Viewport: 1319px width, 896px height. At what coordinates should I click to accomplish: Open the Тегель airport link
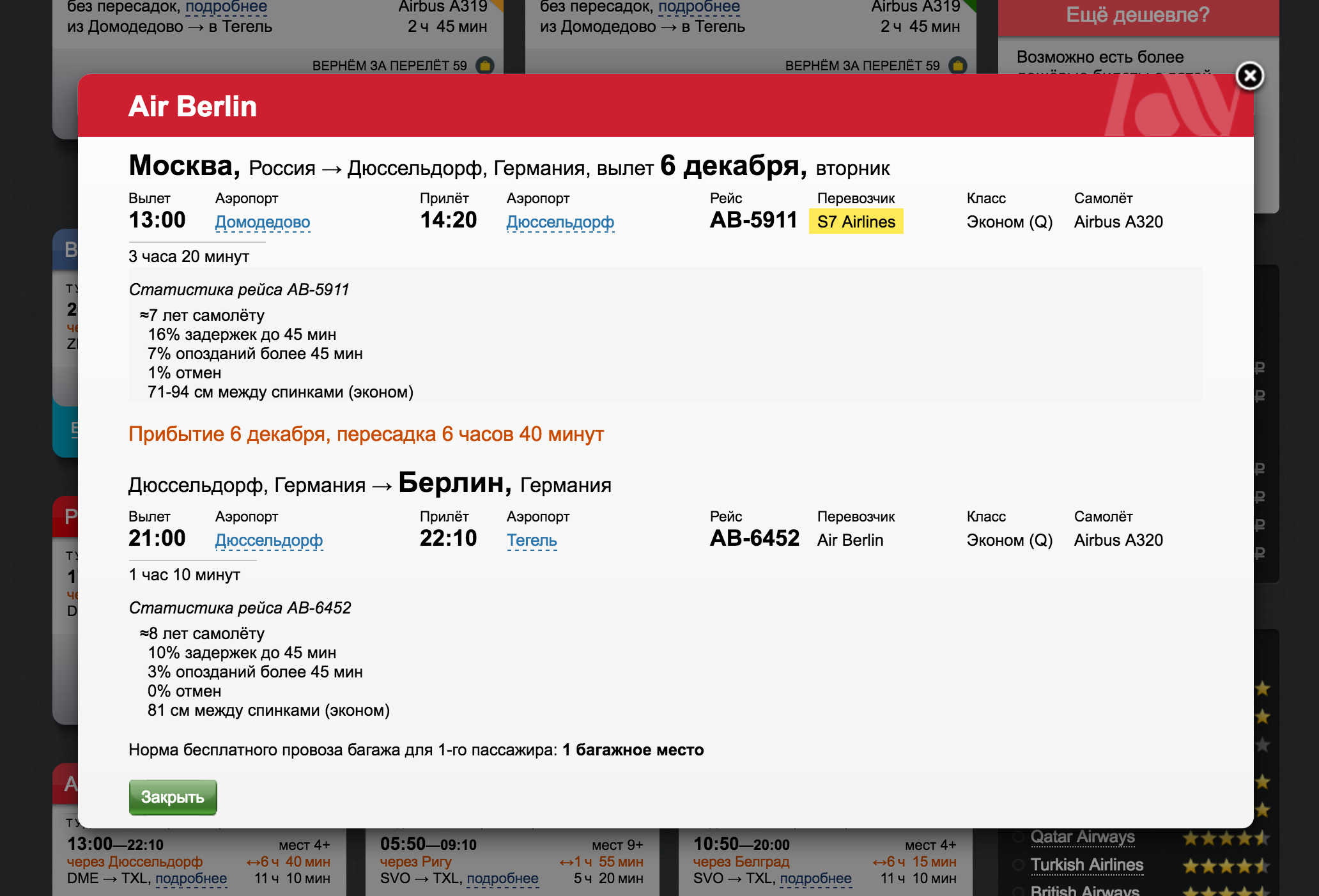[x=532, y=540]
